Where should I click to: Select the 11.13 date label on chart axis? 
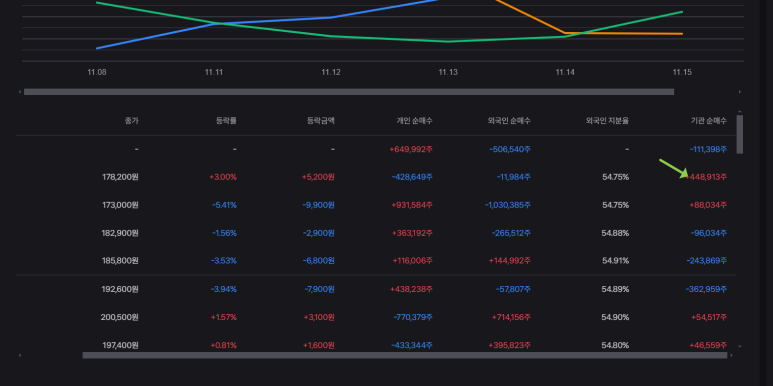(x=448, y=72)
